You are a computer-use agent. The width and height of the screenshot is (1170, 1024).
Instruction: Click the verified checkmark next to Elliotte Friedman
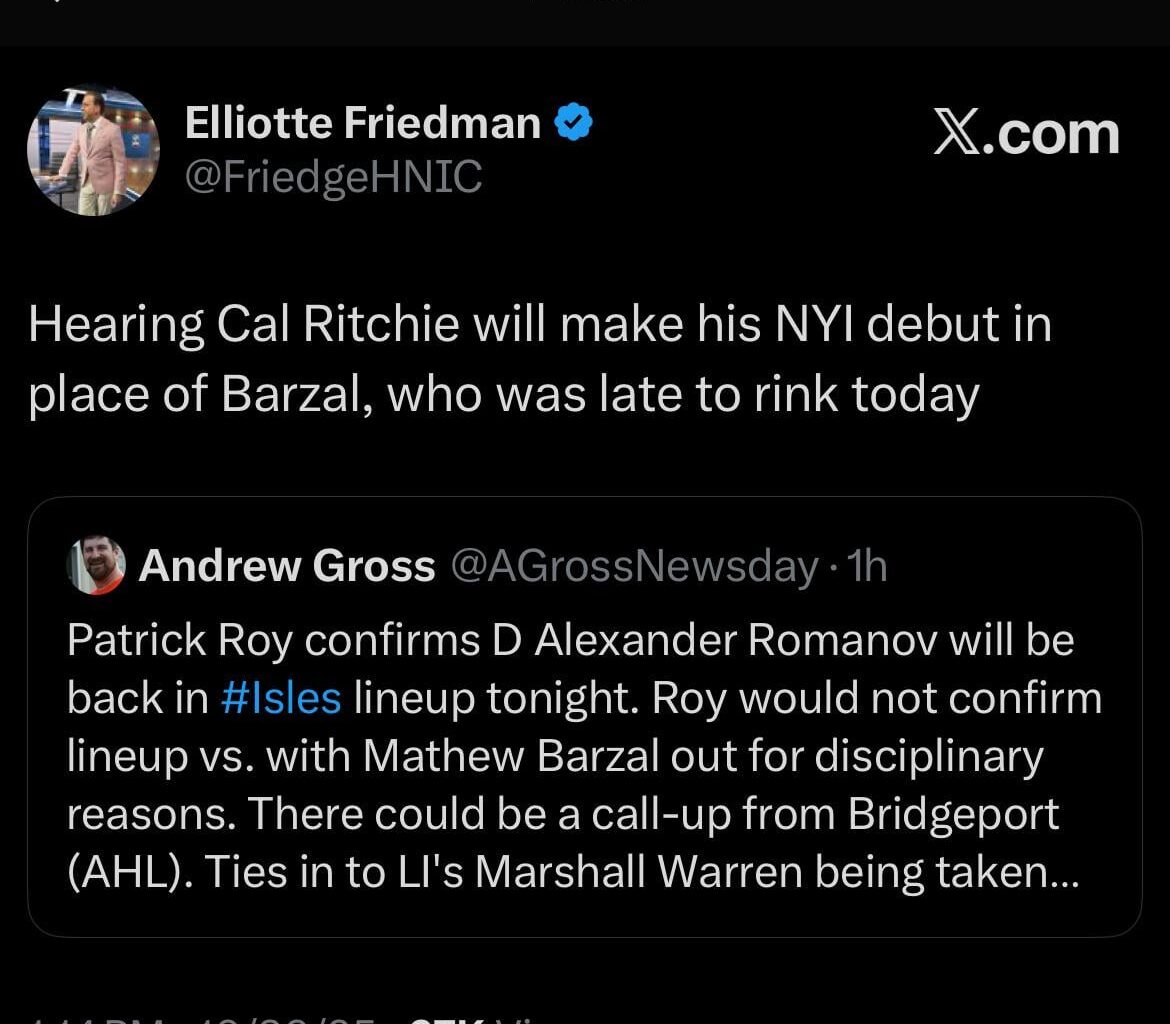[571, 121]
